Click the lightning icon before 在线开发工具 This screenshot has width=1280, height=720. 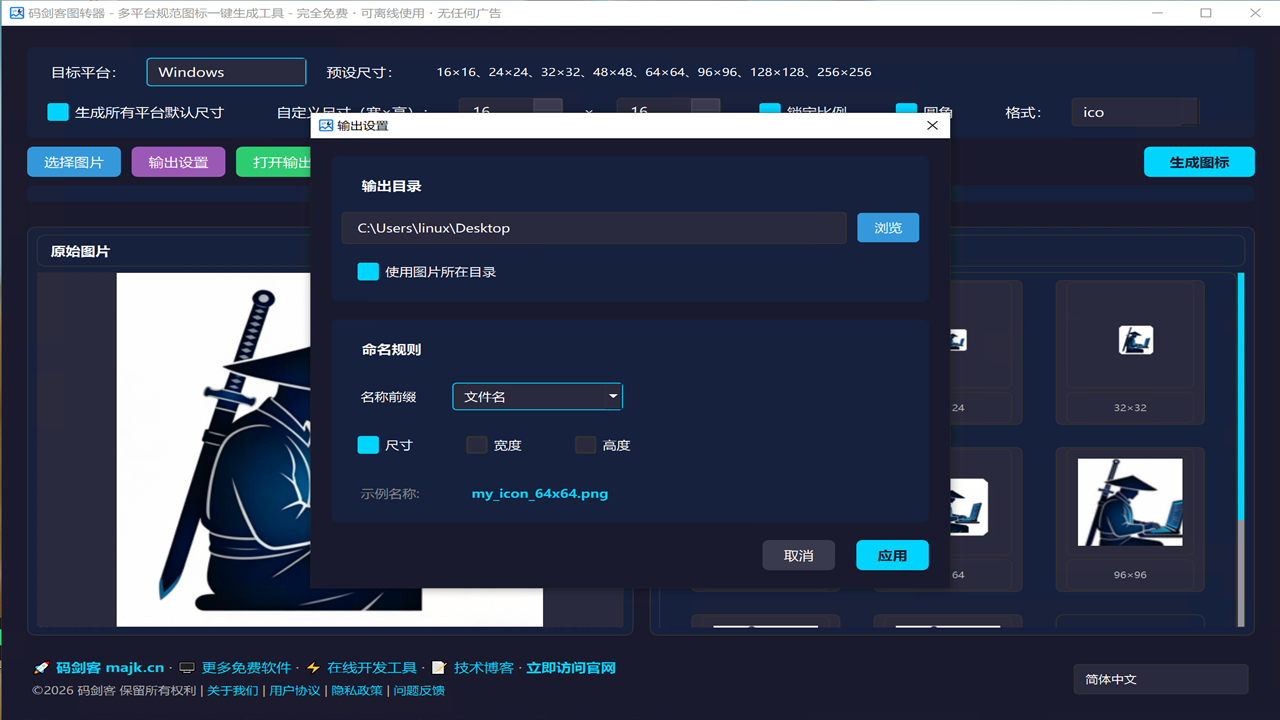(x=313, y=668)
